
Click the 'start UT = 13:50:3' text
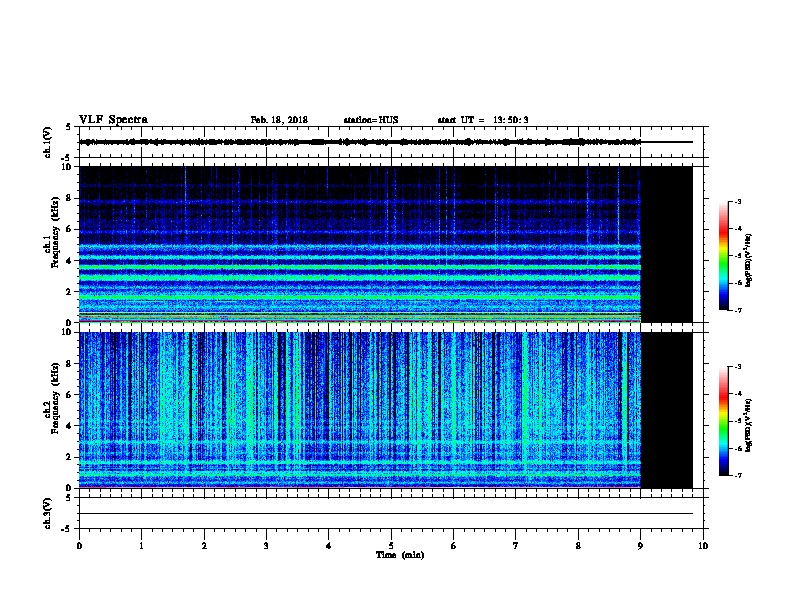[483, 120]
